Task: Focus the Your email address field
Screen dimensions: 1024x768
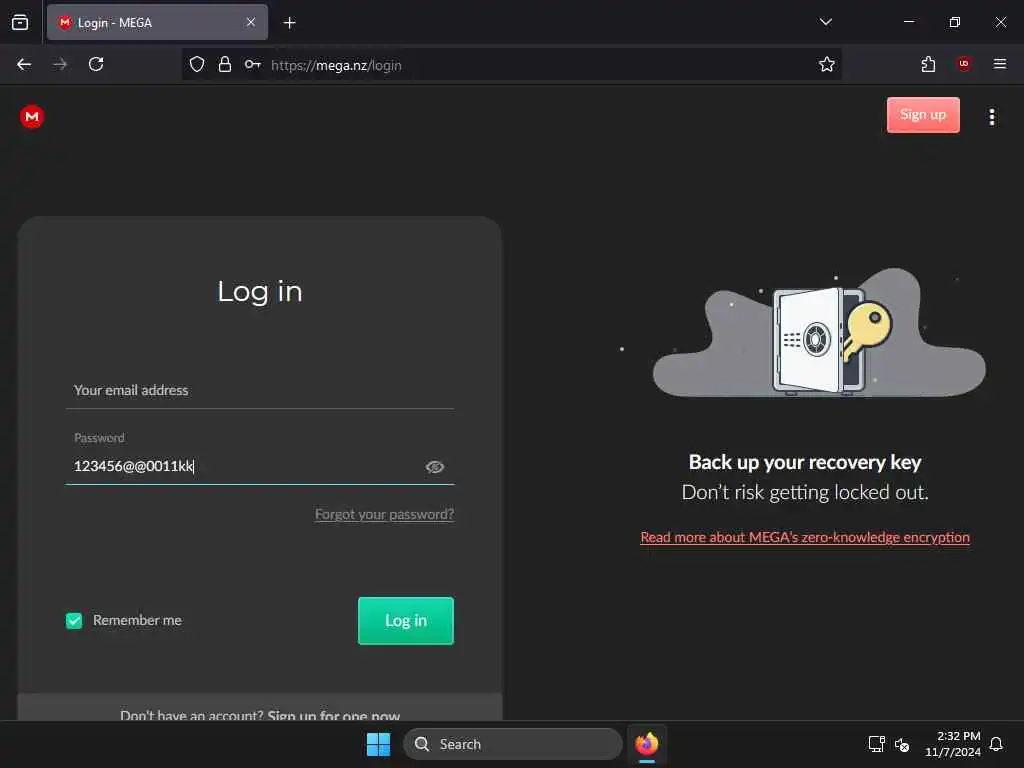Action: pyautogui.click(x=259, y=391)
